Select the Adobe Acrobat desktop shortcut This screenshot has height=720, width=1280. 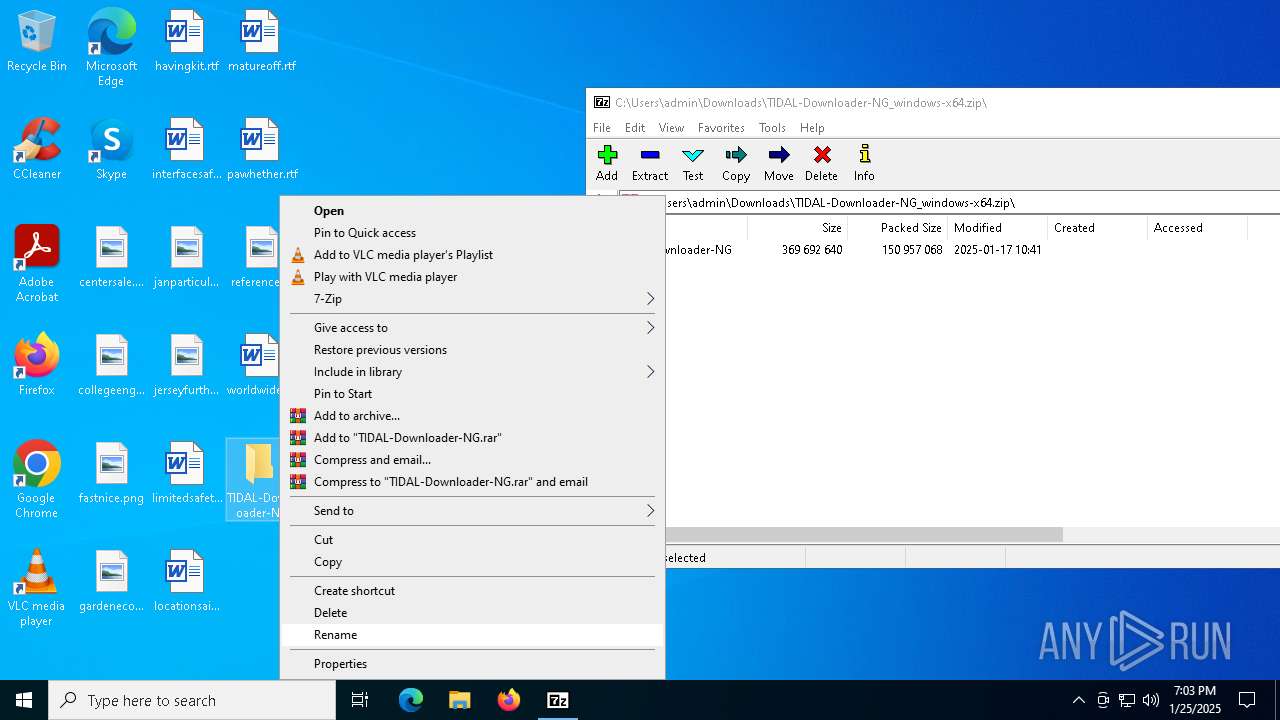tap(37, 264)
